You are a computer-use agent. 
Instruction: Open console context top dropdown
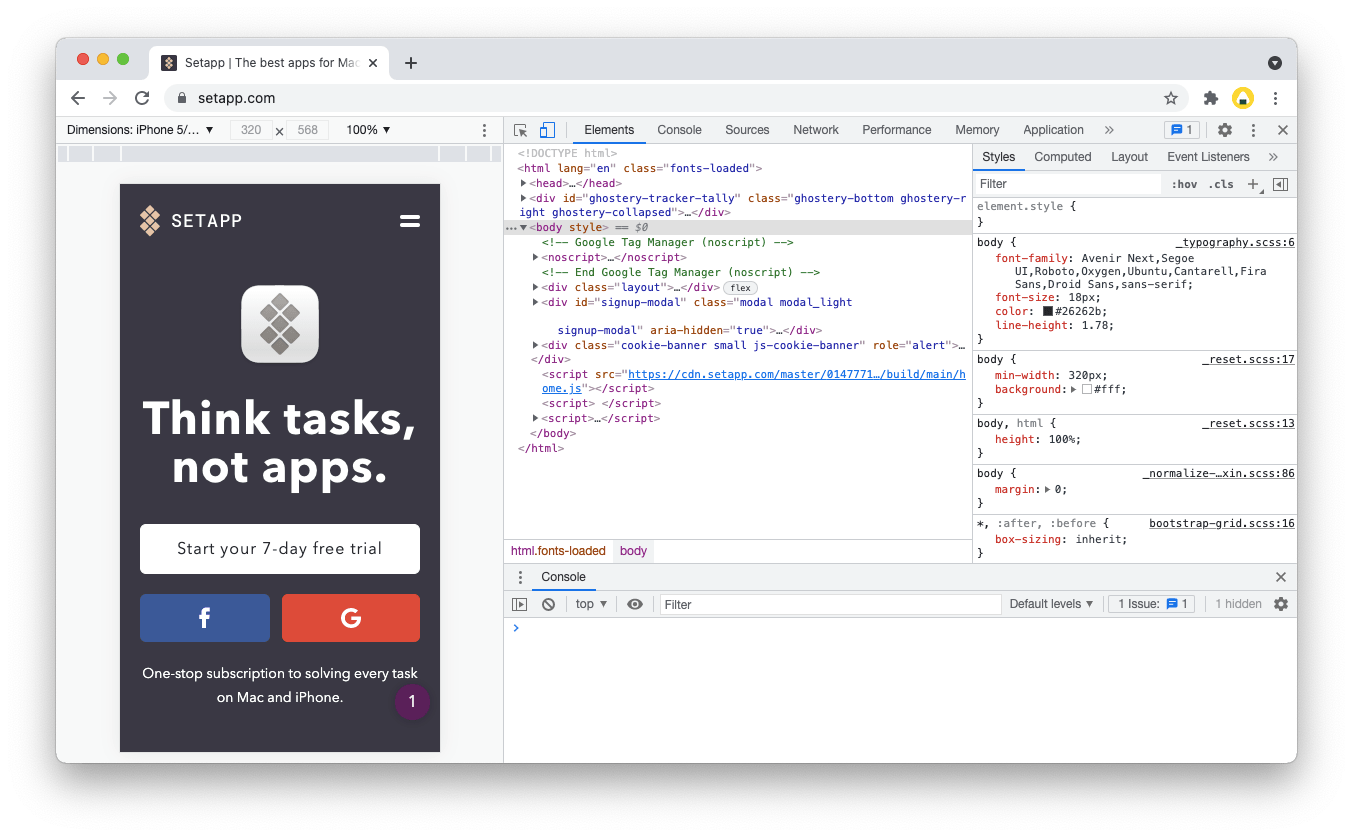(591, 604)
